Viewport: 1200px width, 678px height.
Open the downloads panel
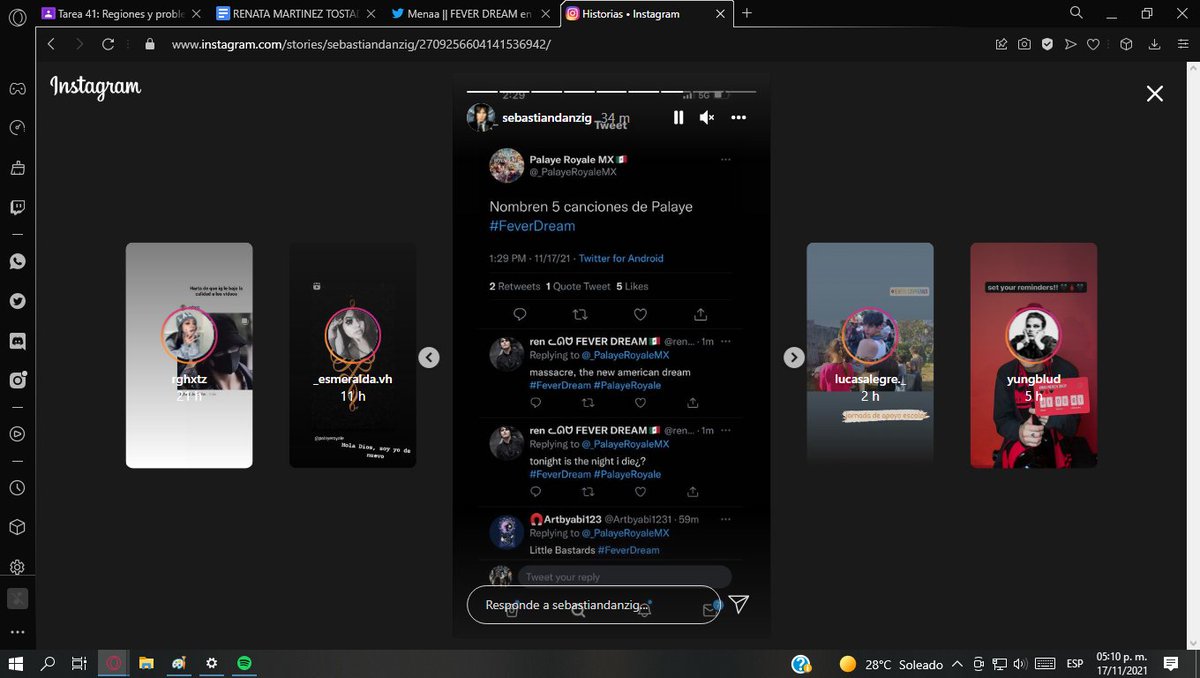(1154, 44)
